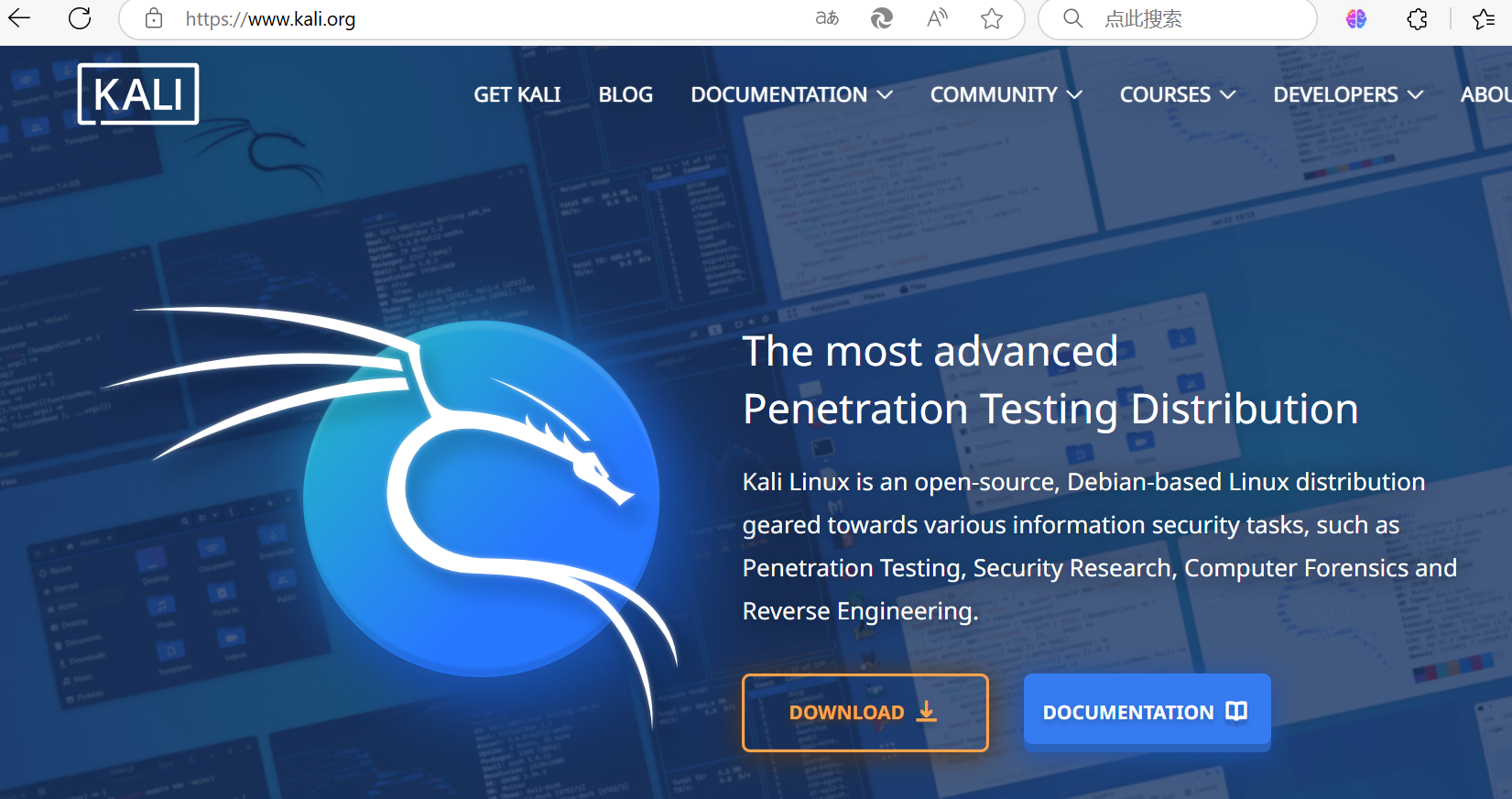The height and width of the screenshot is (799, 1512).
Task: Click the download arrow icon in DOWNLOAD button
Action: (x=927, y=711)
